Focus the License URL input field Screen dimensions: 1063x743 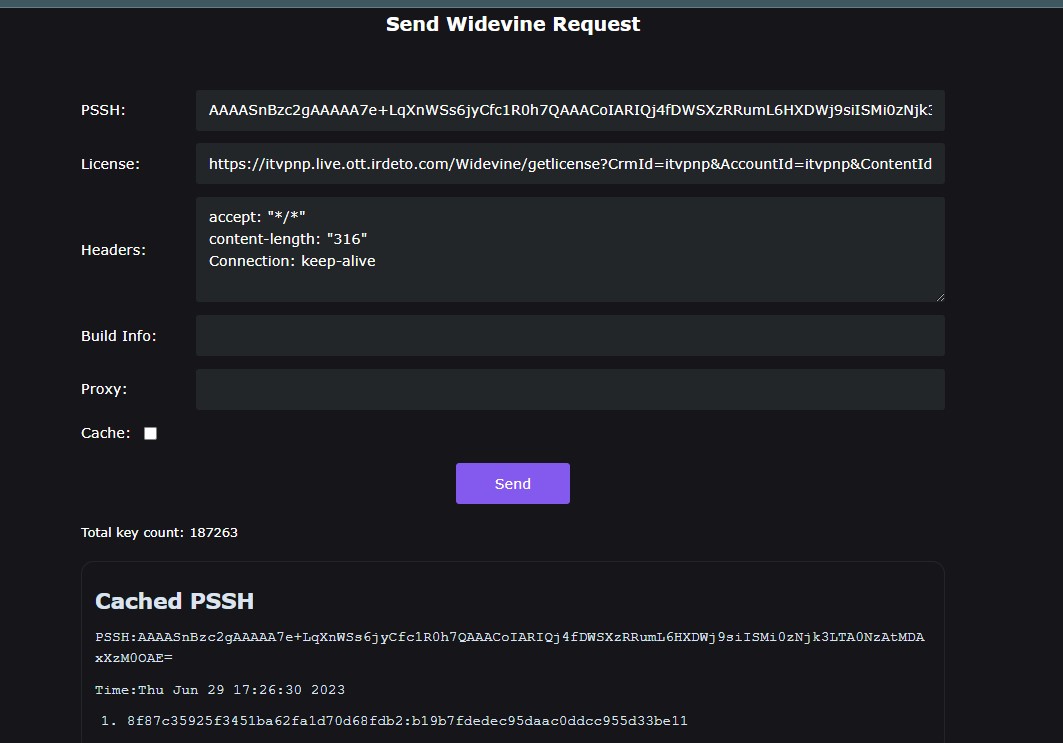pyautogui.click(x=570, y=163)
